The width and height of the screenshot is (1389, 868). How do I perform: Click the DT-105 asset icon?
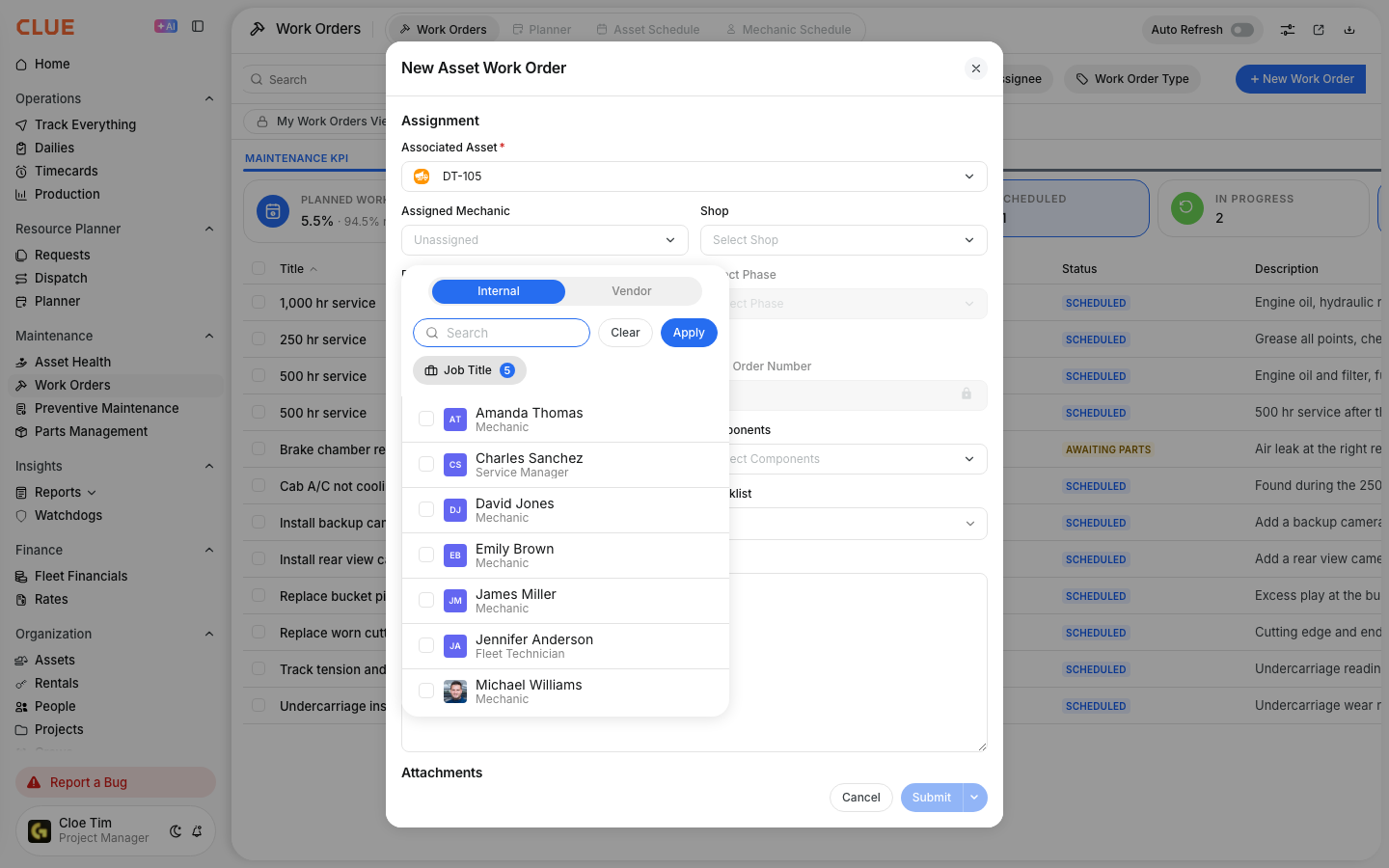pyautogui.click(x=422, y=176)
